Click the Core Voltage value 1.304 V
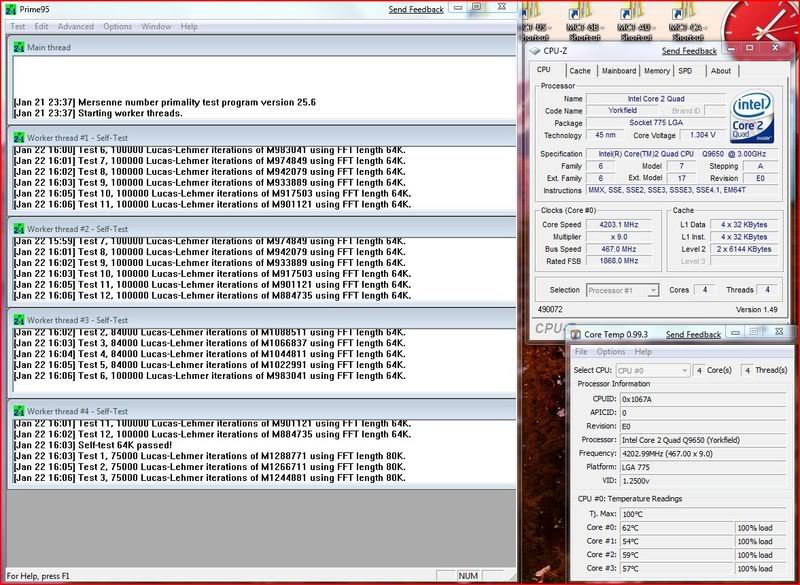 point(702,135)
